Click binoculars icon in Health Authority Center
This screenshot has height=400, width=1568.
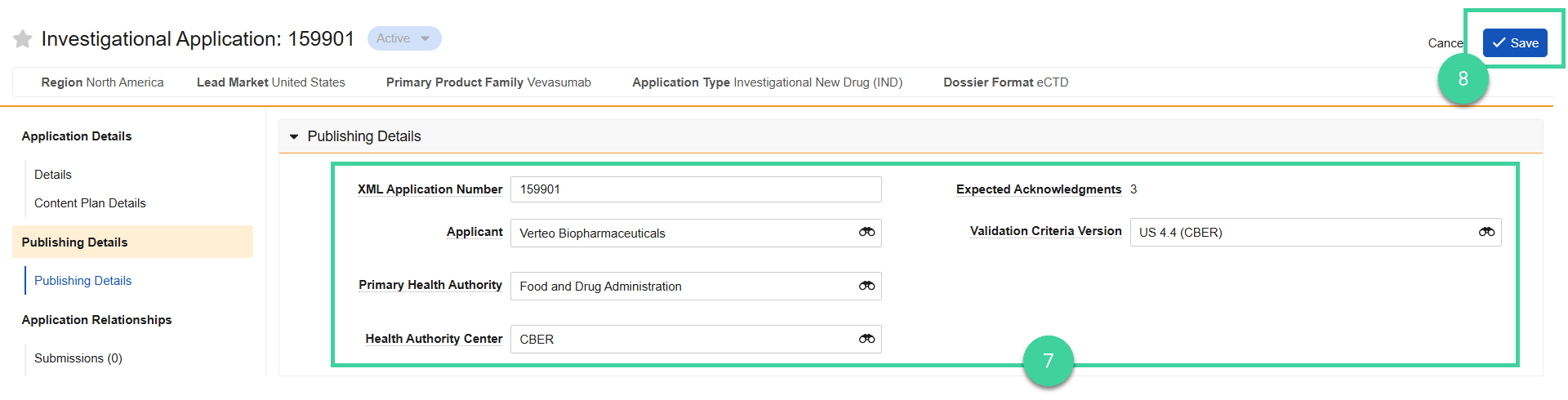coord(866,339)
